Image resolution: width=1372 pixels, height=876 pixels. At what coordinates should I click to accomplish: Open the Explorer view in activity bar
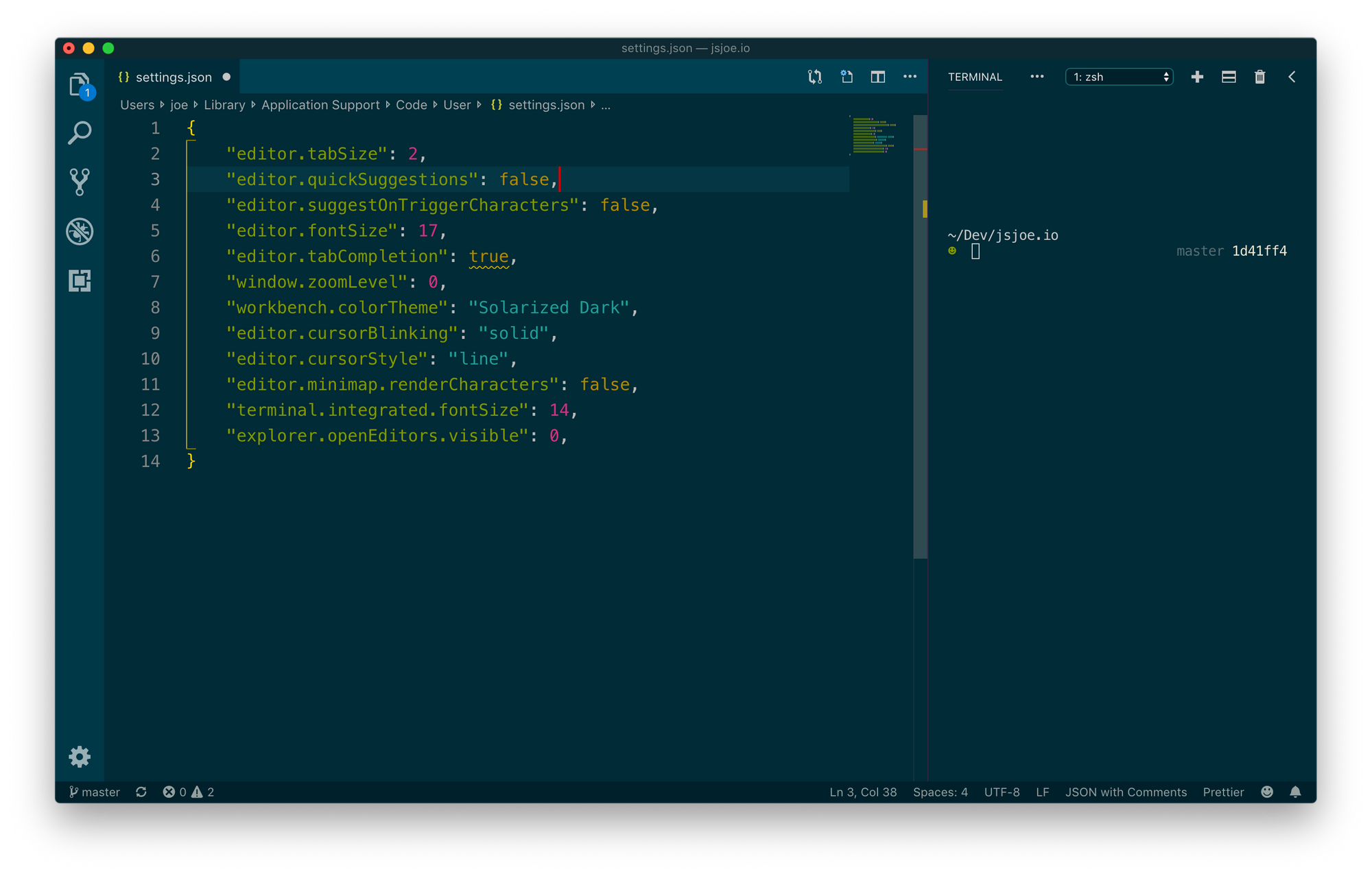[x=80, y=84]
